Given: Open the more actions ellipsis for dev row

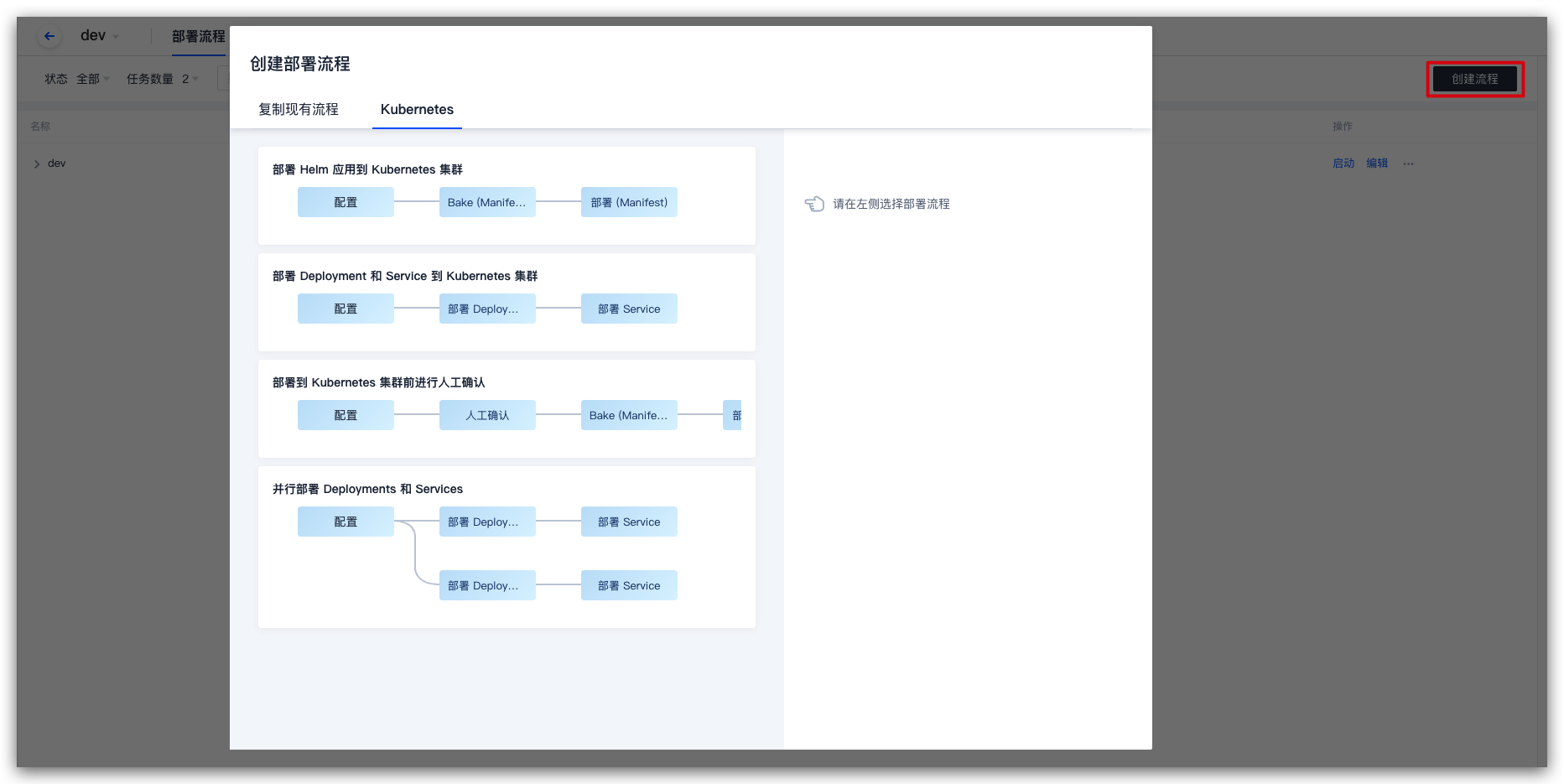Looking at the screenshot, I should (x=1408, y=164).
